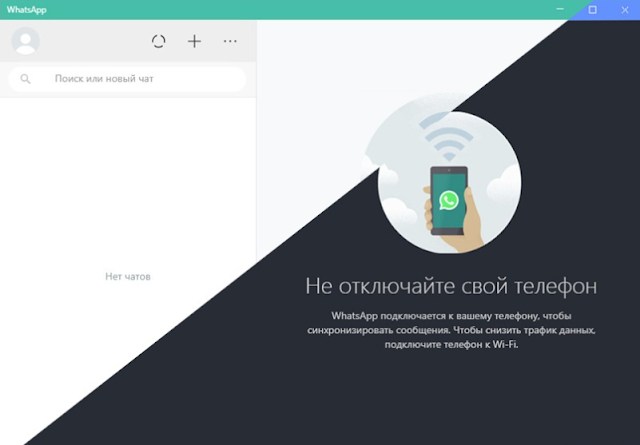Minimize the WhatsApp window

pos(560,9)
